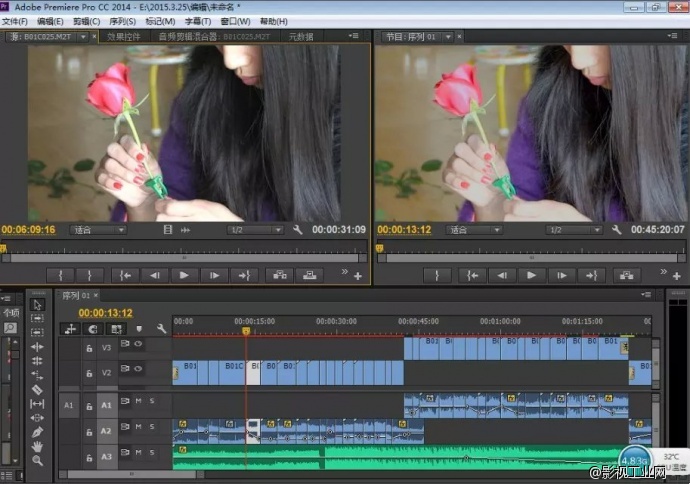Select the Pen tool

point(37,432)
